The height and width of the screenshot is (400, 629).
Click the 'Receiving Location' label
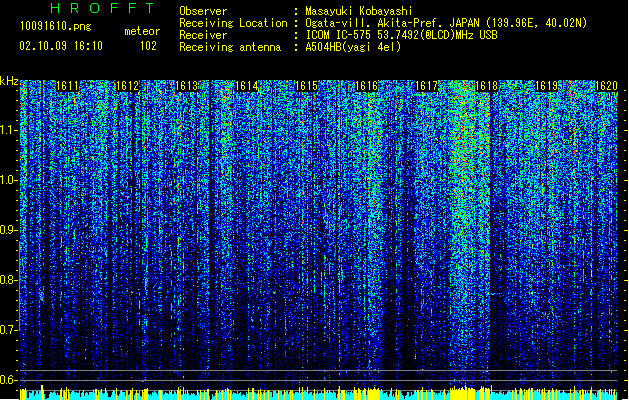[x=233, y=23]
